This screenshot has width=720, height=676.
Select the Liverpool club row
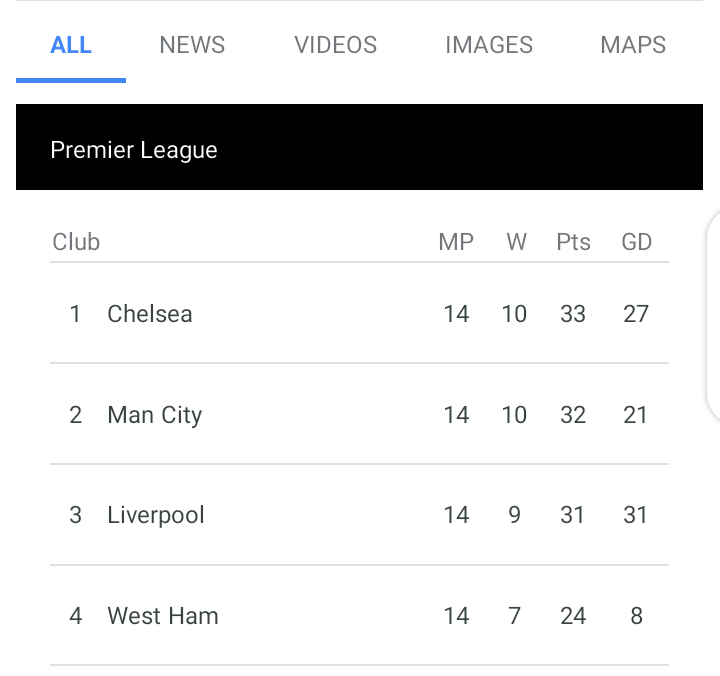tap(359, 515)
